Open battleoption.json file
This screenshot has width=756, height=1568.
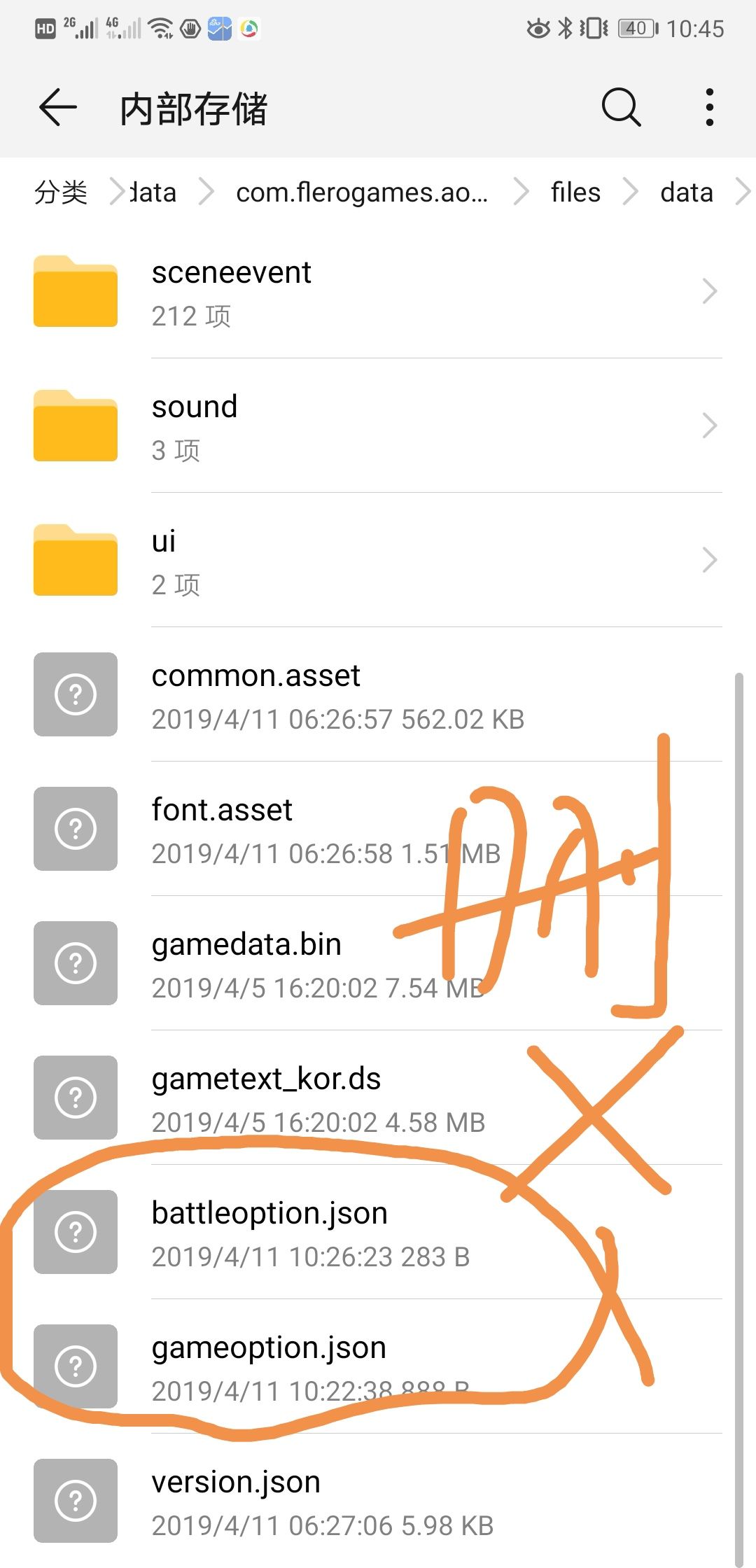pos(269,1232)
